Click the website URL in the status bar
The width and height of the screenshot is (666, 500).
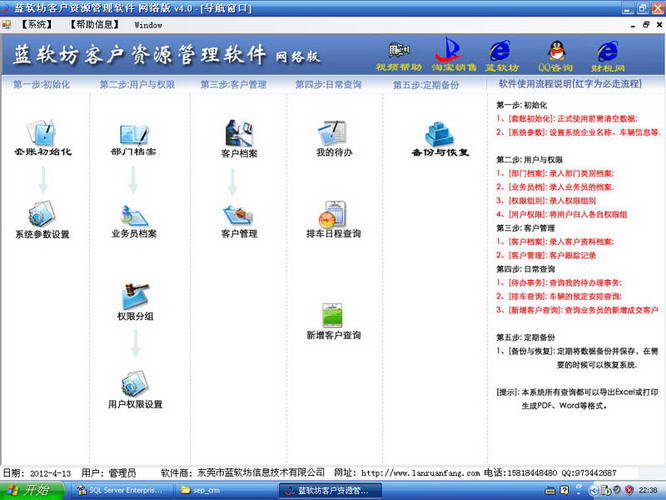420,473
